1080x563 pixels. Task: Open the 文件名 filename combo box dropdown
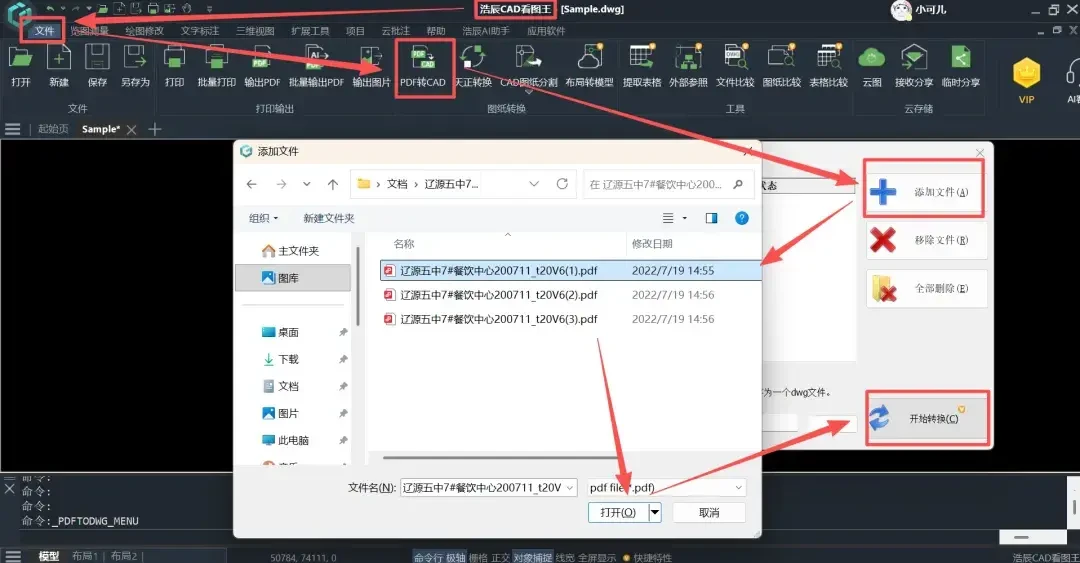click(x=570, y=488)
